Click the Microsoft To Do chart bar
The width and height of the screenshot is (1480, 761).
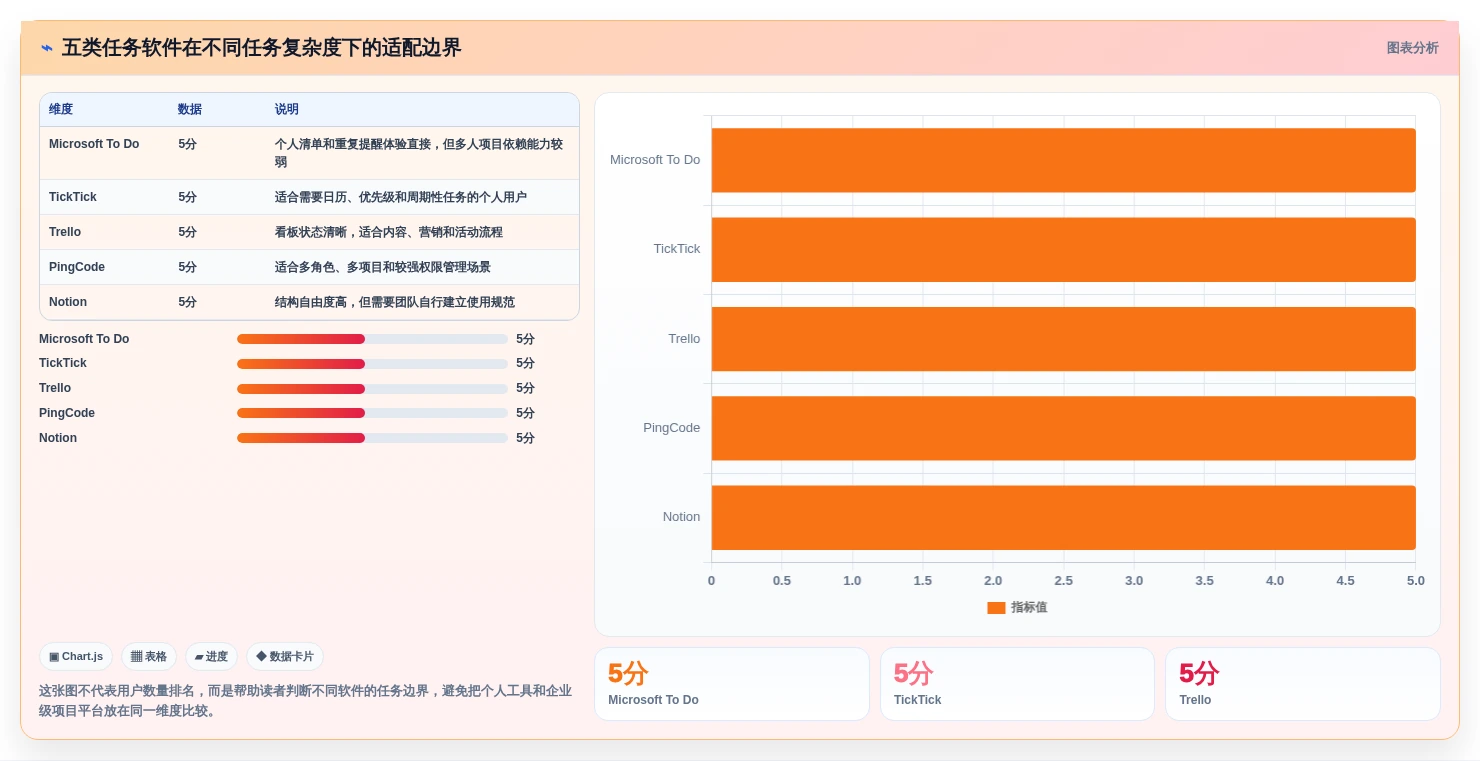1063,160
